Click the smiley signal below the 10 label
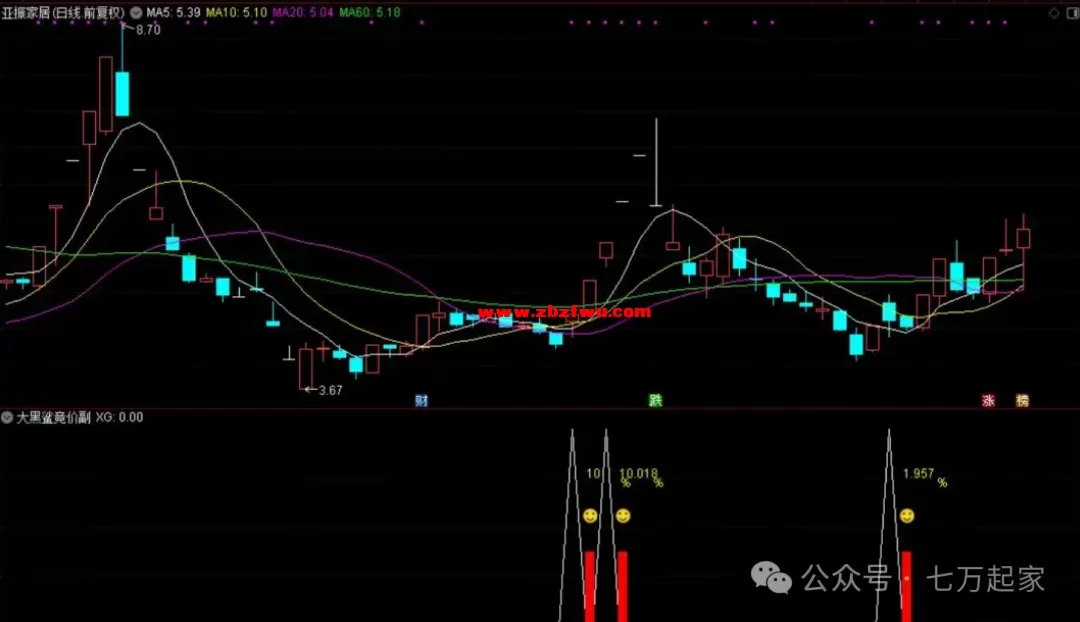Viewport: 1080px width, 622px height. [590, 516]
